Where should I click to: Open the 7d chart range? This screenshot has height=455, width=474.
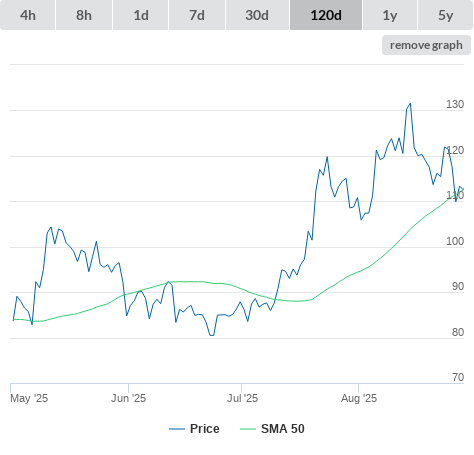tap(197, 15)
